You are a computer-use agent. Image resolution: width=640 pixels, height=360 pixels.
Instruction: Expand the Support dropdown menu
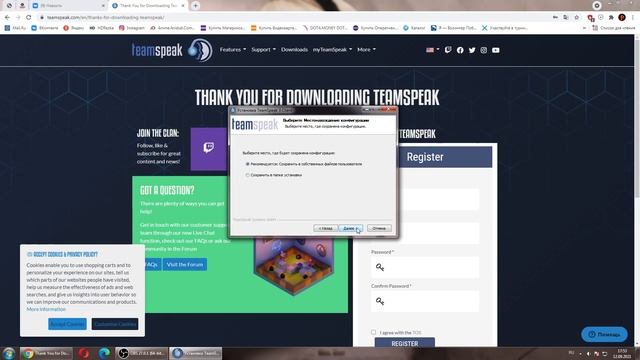point(263,49)
